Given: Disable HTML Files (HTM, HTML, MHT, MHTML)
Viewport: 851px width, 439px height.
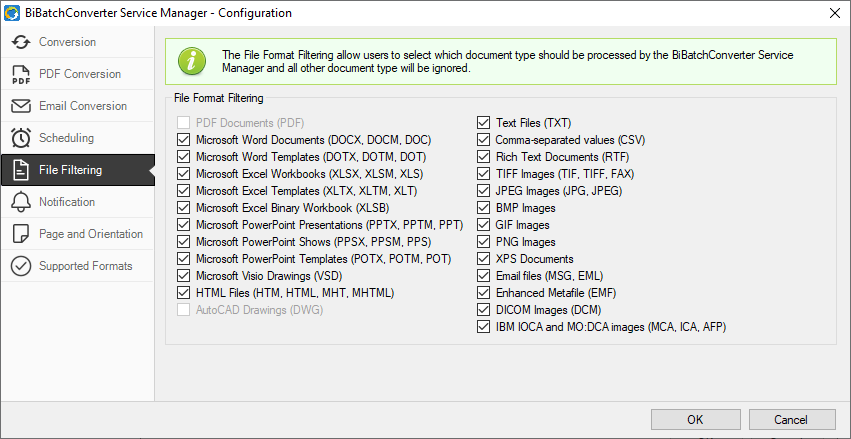Looking at the screenshot, I should pos(183,293).
